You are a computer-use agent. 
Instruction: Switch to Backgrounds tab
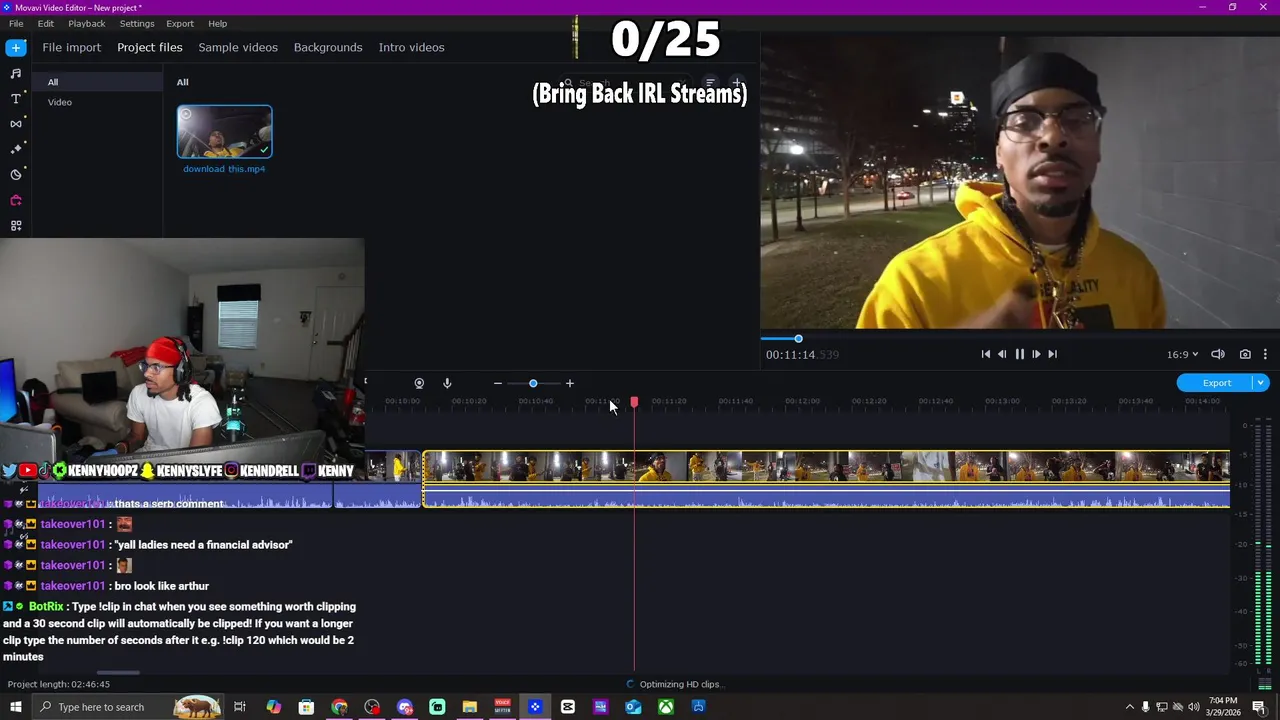tap(328, 47)
